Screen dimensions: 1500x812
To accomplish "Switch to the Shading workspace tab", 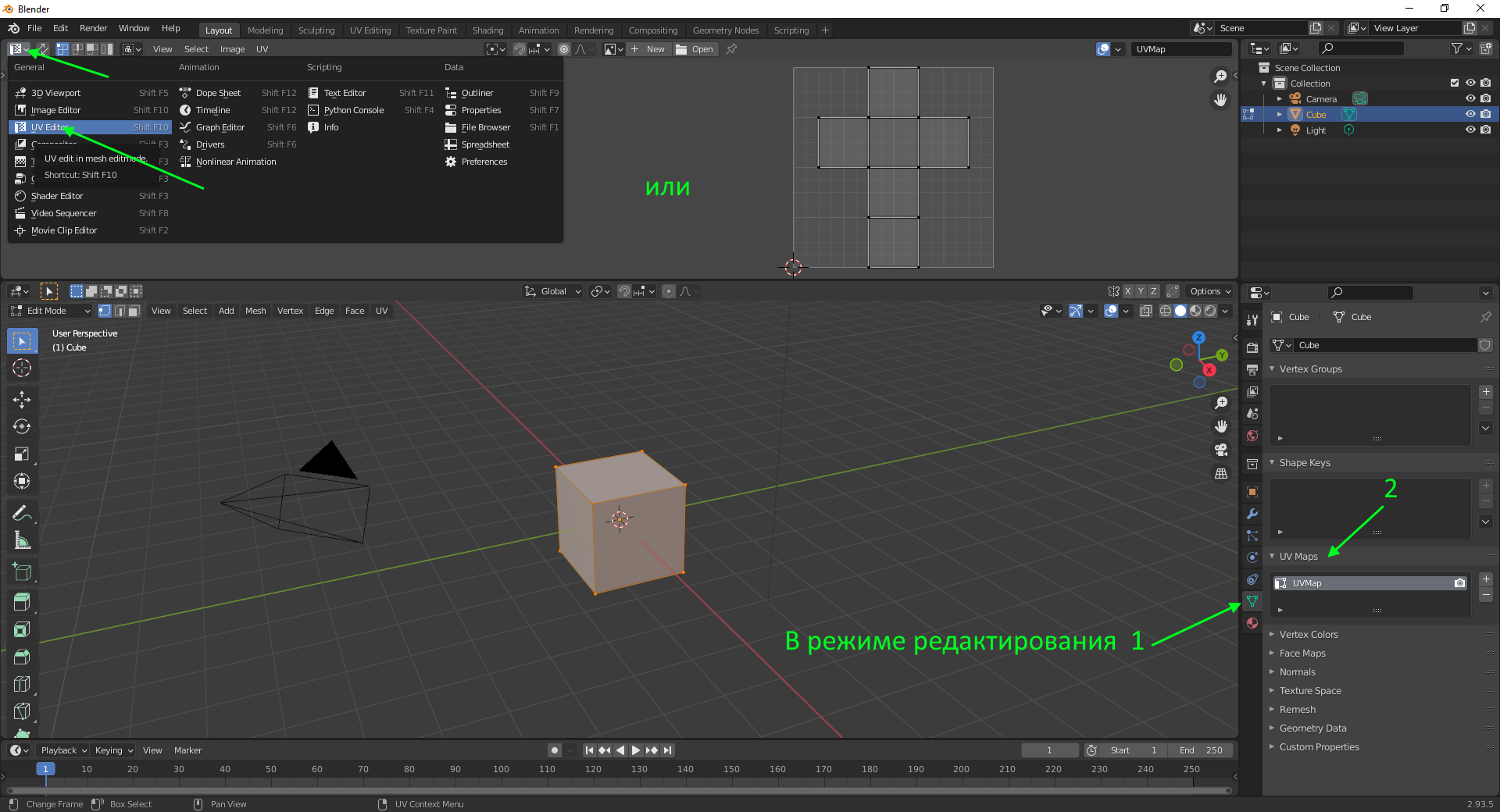I will pyautogui.click(x=487, y=30).
